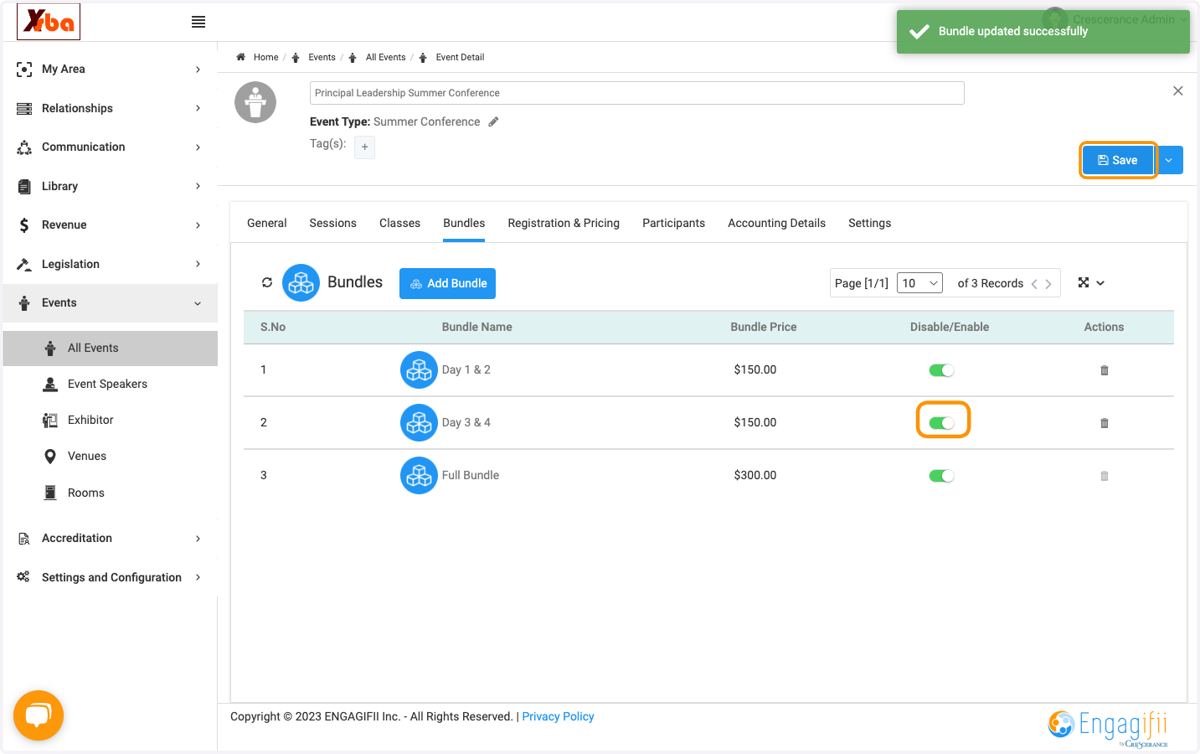Click the Save button
Viewport: 1200px width, 754px height.
1118,160
